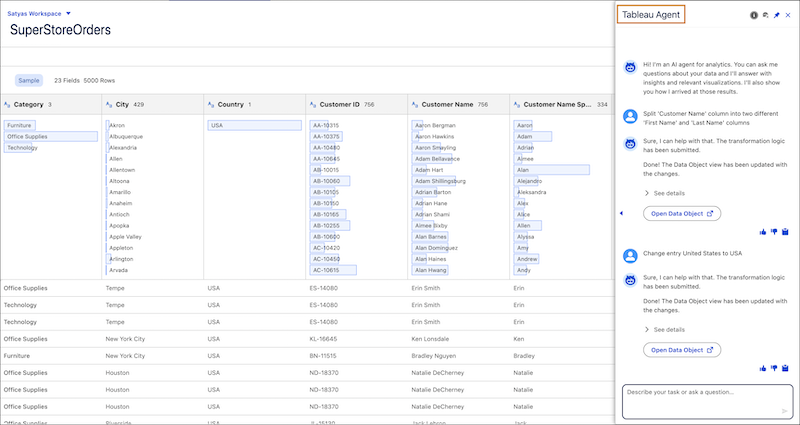Select the Office Supplies histogram bar

pos(51,137)
